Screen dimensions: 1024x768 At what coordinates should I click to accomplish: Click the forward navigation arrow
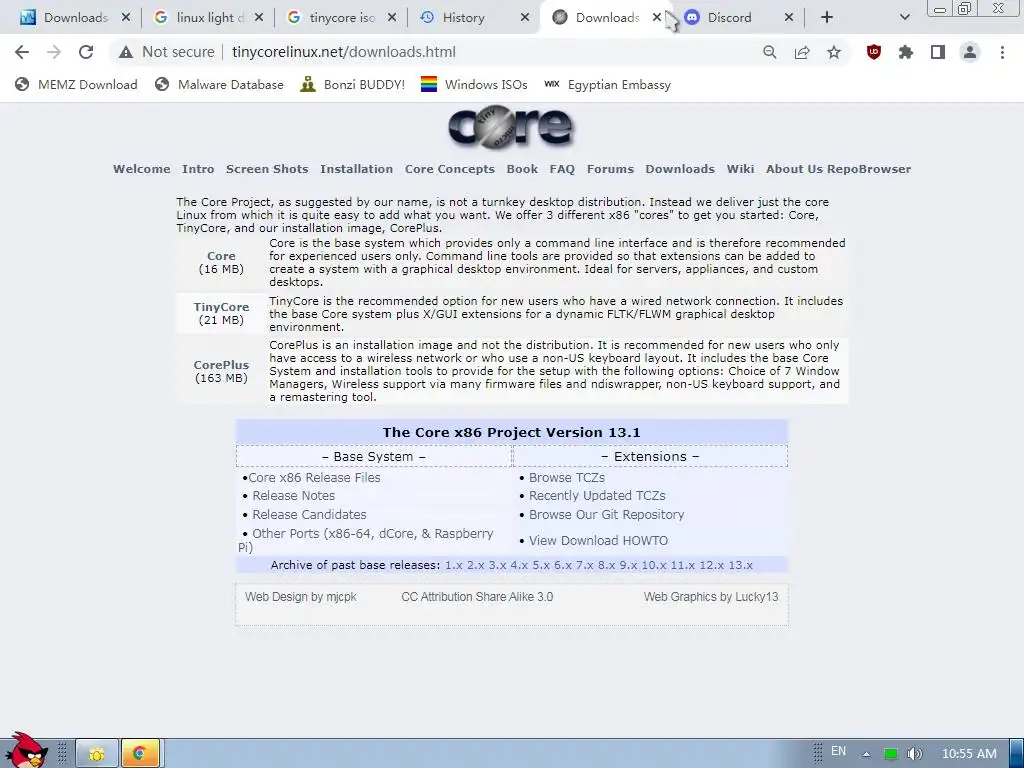click(x=54, y=52)
